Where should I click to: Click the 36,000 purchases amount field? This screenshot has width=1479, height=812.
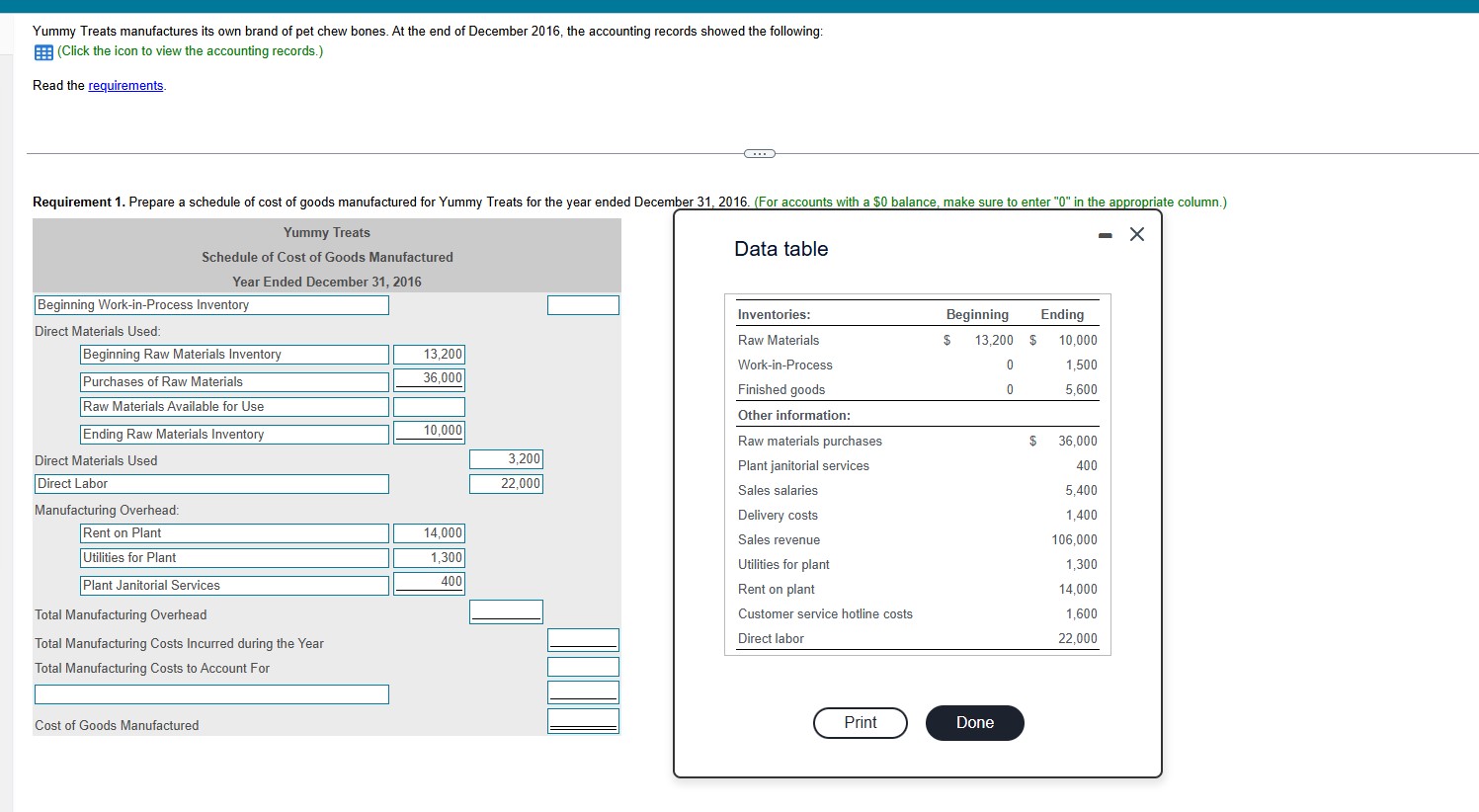(429, 378)
